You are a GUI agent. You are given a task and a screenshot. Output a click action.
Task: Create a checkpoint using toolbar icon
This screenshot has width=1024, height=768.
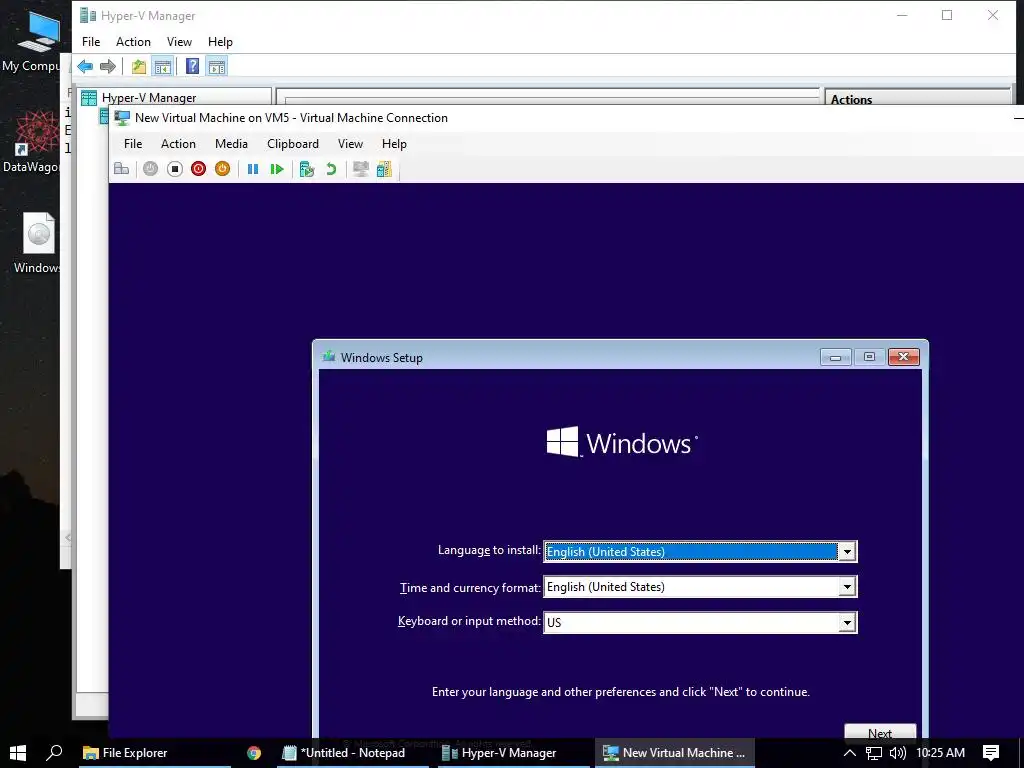(x=306, y=169)
